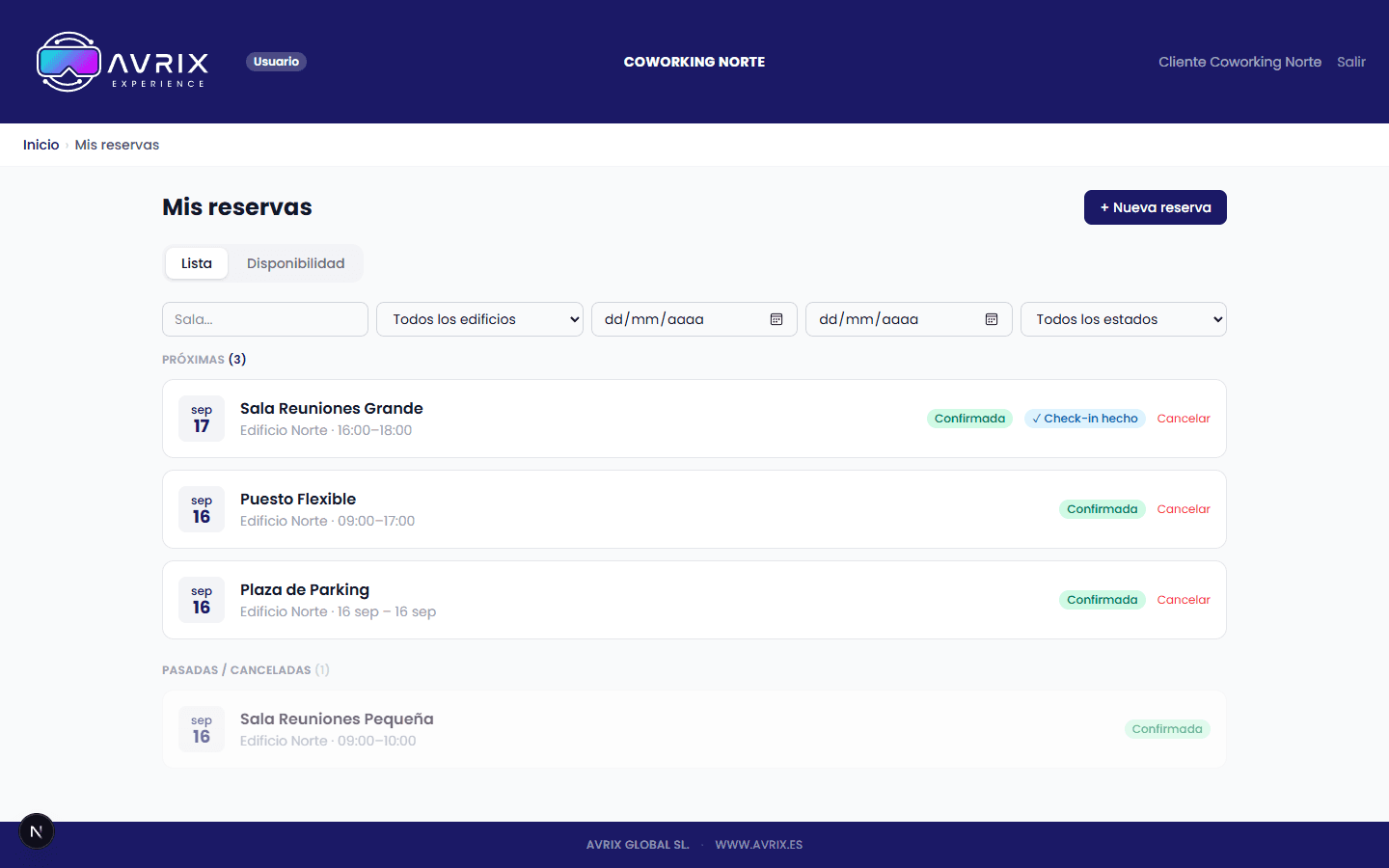Click the Puesto Flexible sep 16 date badge

202,509
